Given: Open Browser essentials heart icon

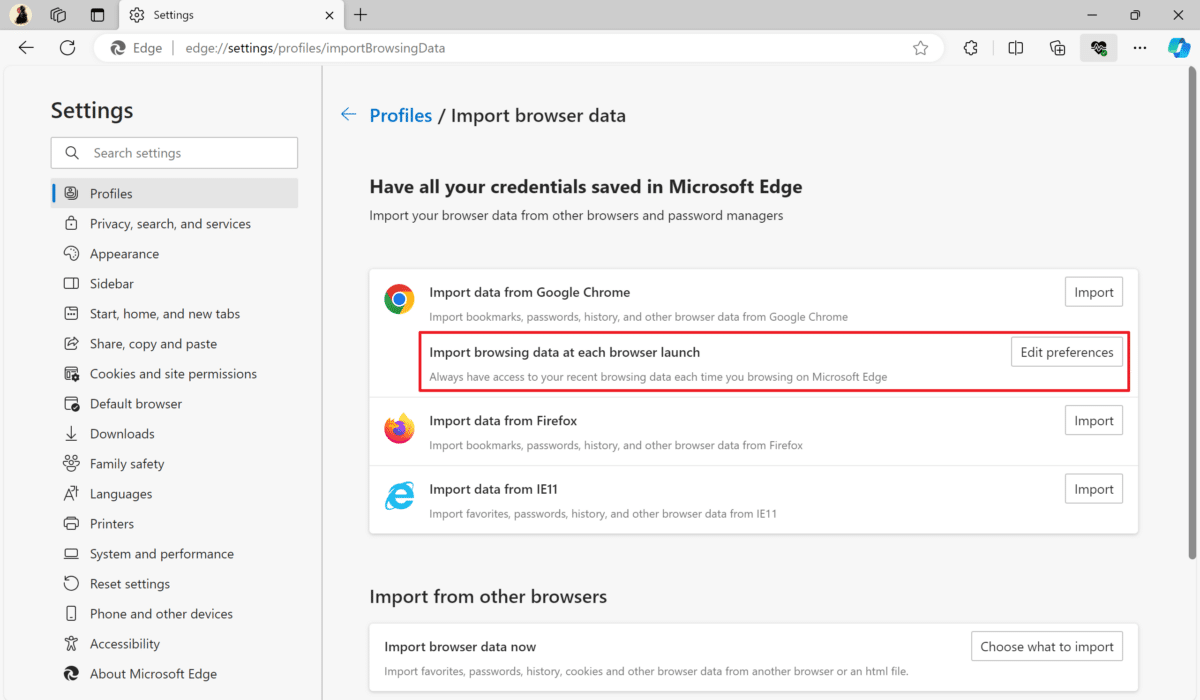Looking at the screenshot, I should (x=1099, y=47).
